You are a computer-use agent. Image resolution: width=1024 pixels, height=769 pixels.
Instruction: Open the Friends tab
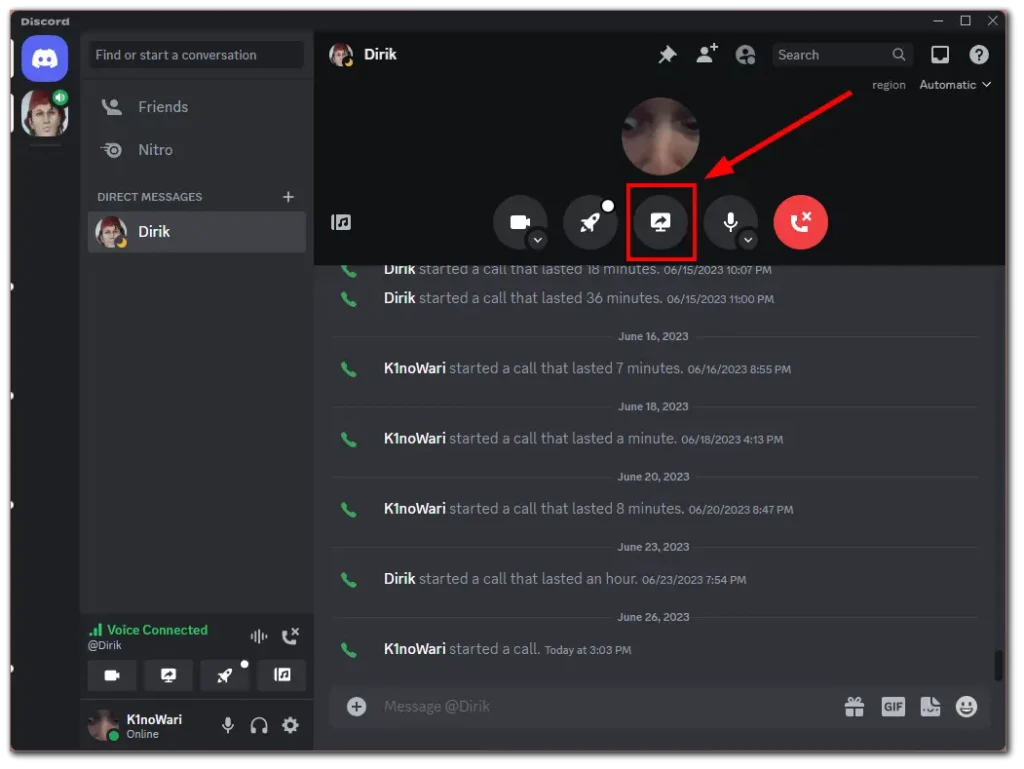(196, 107)
